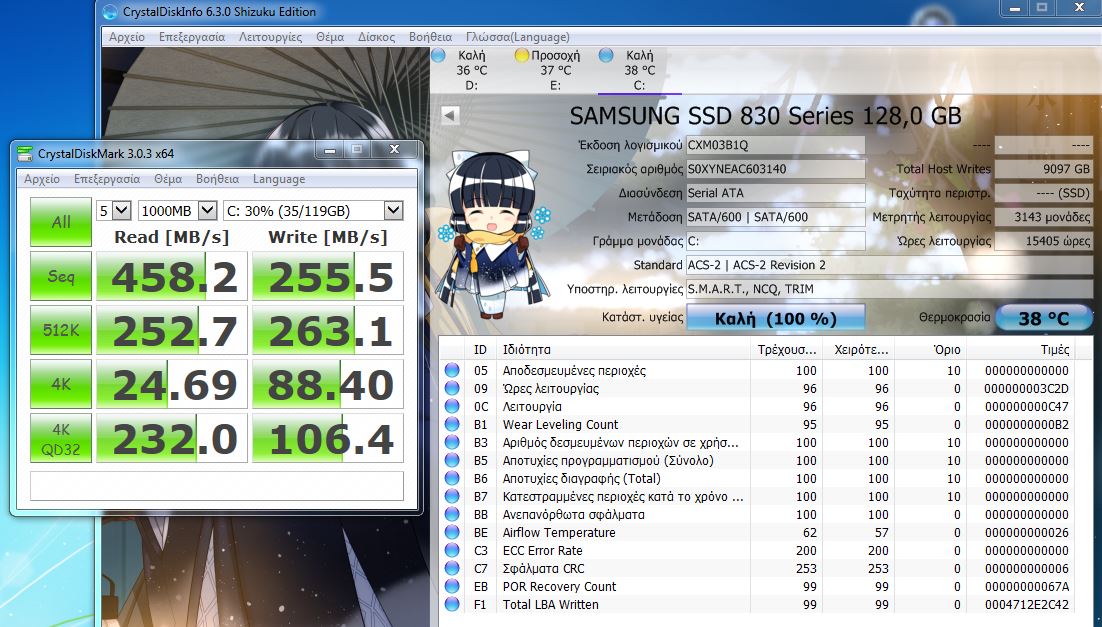The width and height of the screenshot is (1102, 627).
Task: Click the Καλή (100 %) health status button
Action: pyautogui.click(x=775, y=318)
